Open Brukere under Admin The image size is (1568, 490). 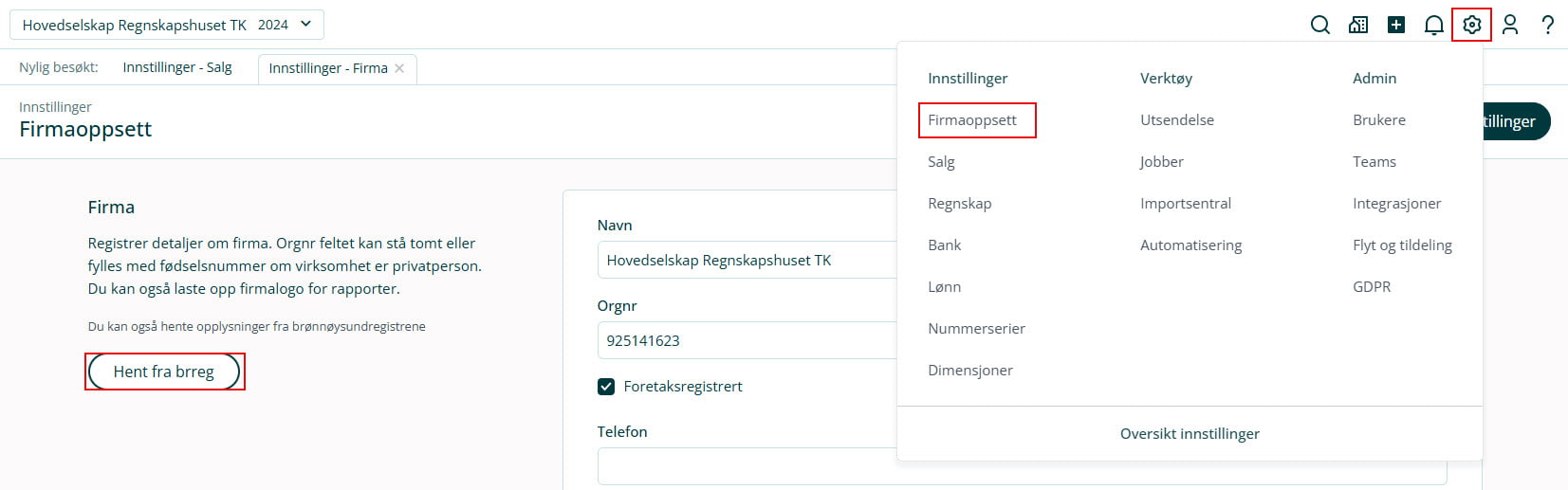point(1379,120)
